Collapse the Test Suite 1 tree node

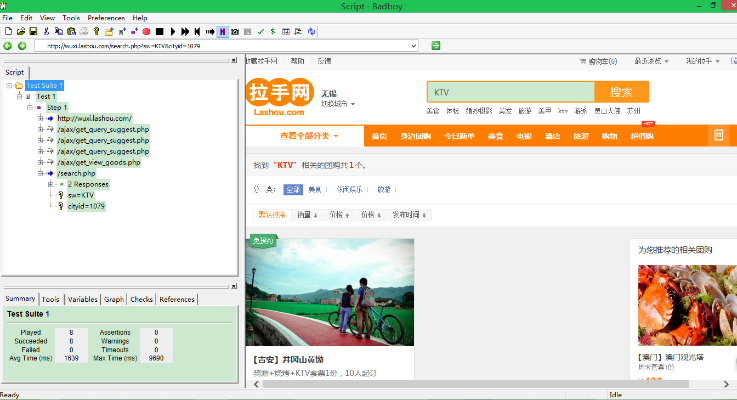(x=8, y=86)
